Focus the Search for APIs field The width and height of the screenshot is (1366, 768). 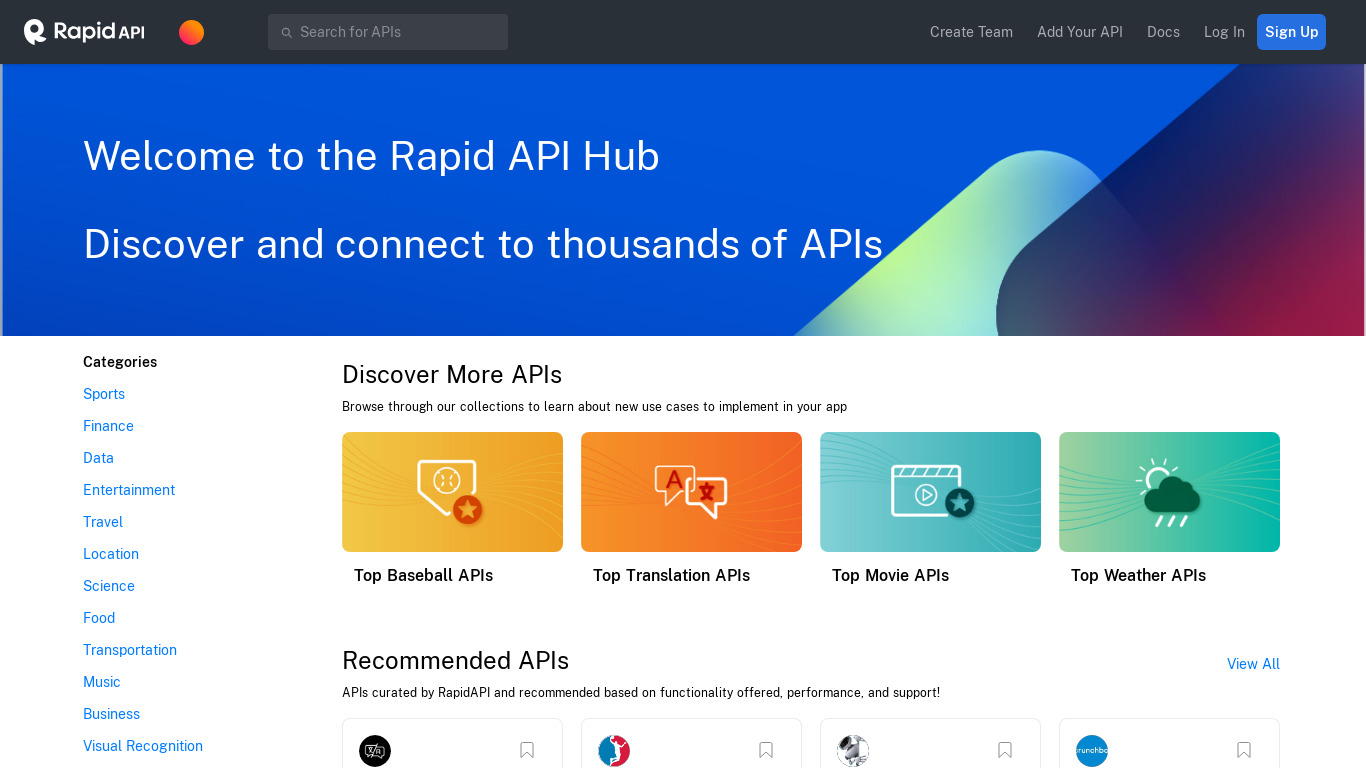pos(388,32)
